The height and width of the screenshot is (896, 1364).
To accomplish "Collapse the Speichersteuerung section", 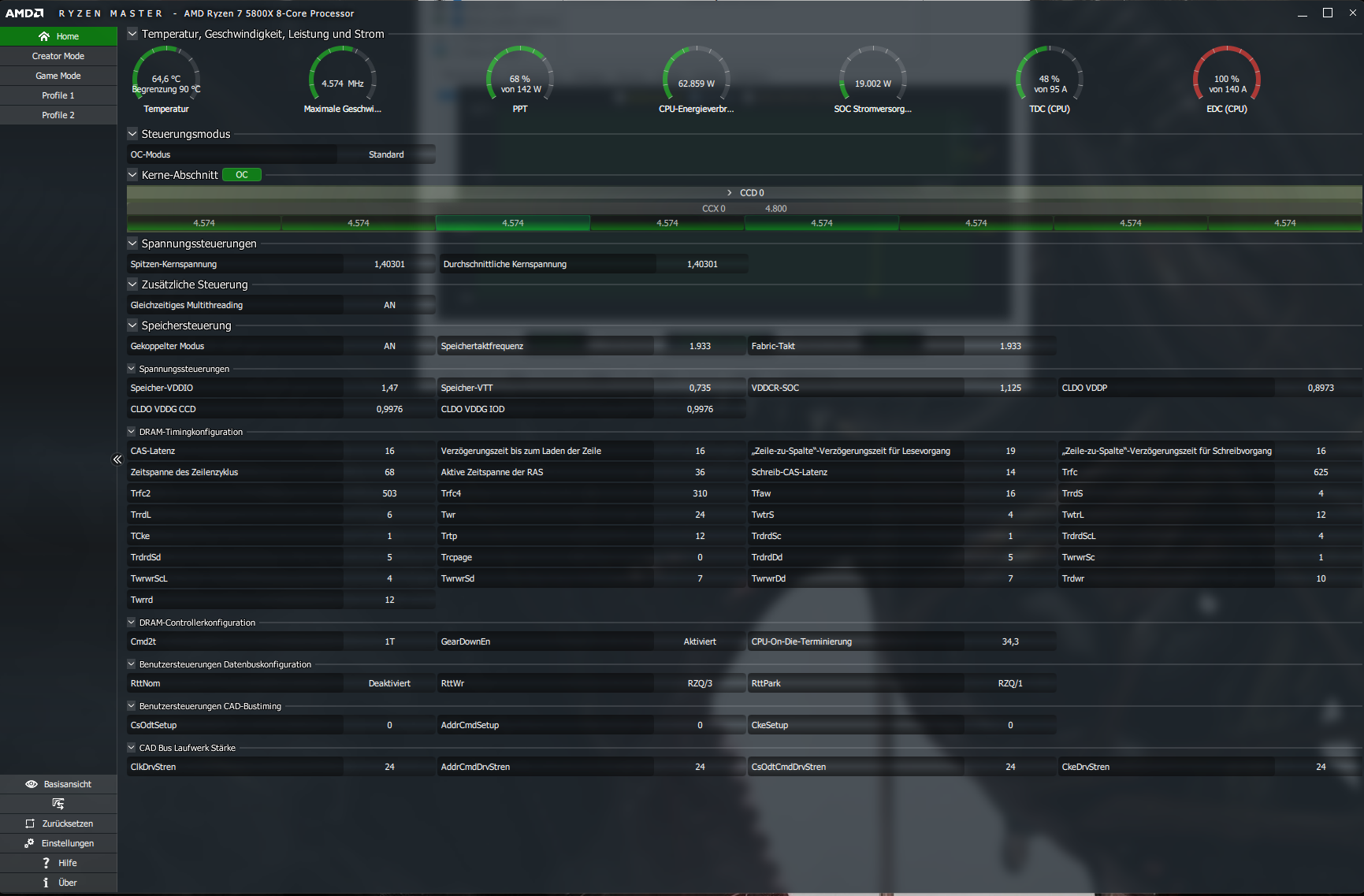I will click(x=132, y=325).
